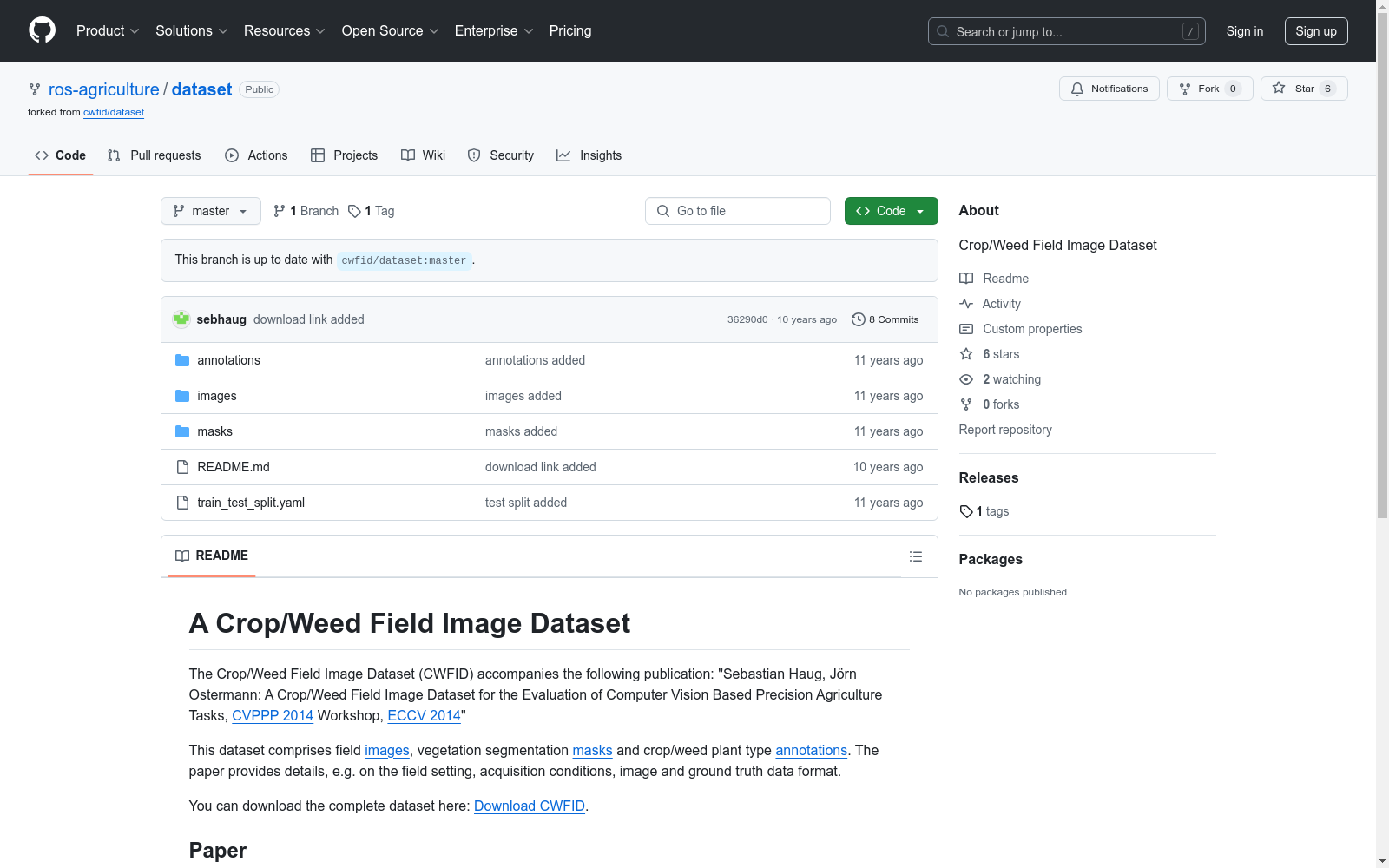Expand the Solutions menu
The height and width of the screenshot is (868, 1389).
192,31
